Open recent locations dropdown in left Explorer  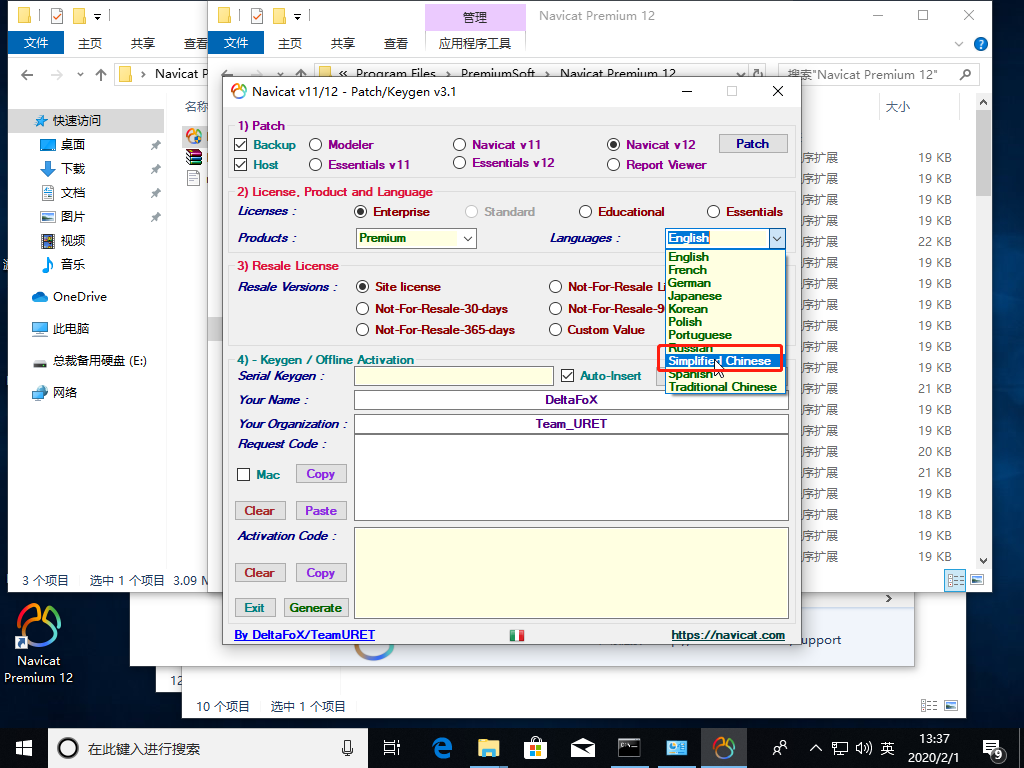[80, 74]
